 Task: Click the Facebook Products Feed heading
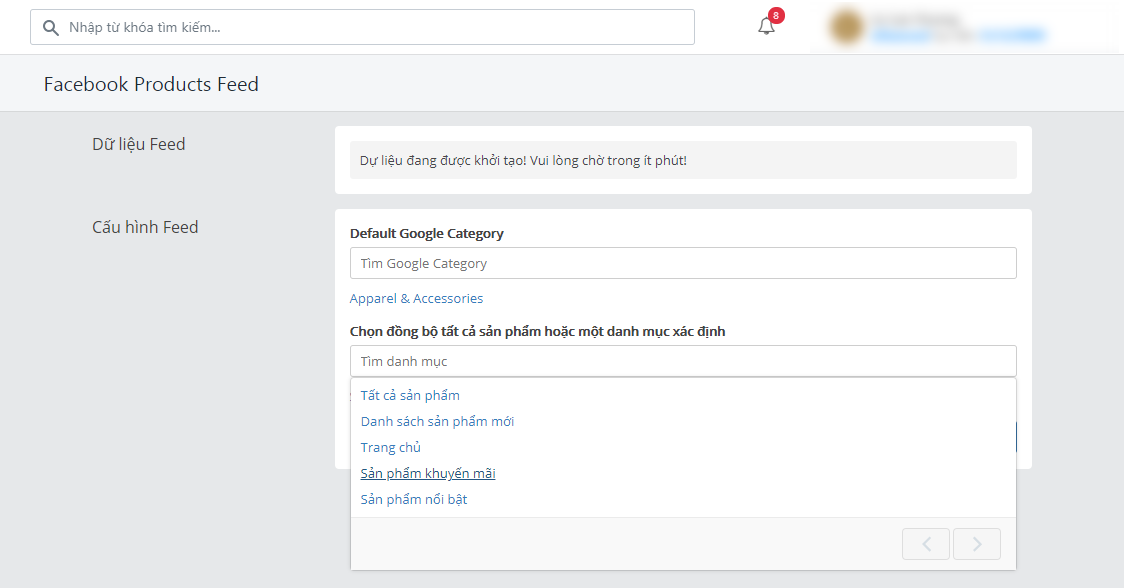click(x=151, y=84)
